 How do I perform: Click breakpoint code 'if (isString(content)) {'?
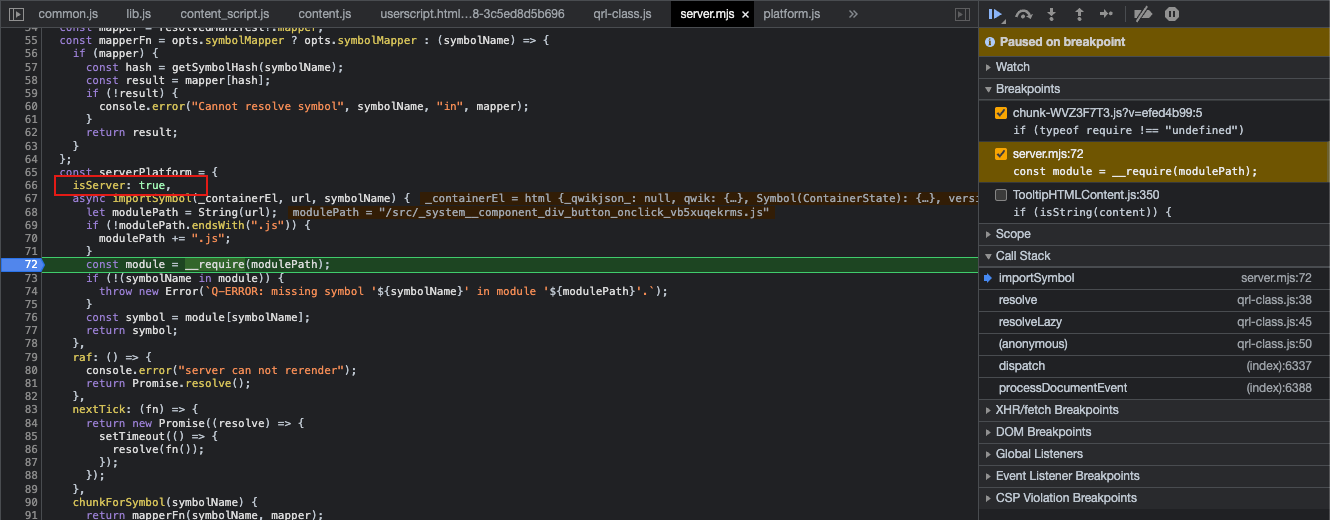(1091, 212)
